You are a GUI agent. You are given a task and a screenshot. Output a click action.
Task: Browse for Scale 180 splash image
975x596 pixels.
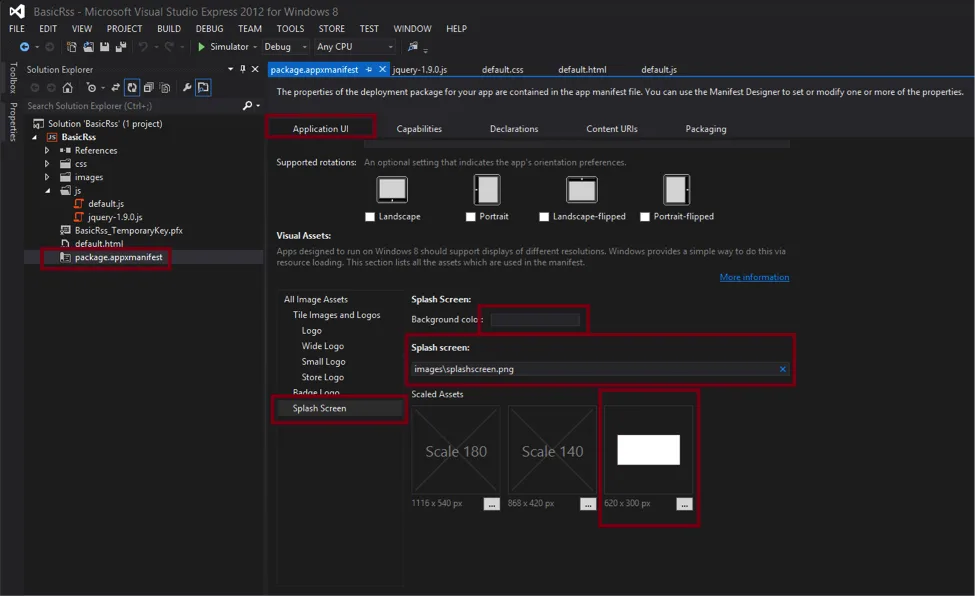tap(491, 504)
